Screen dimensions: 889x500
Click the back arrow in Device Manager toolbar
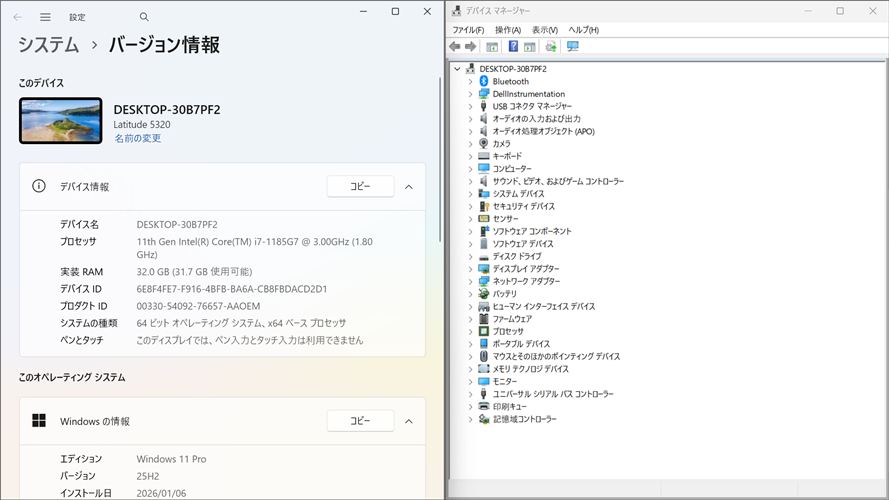(x=455, y=46)
